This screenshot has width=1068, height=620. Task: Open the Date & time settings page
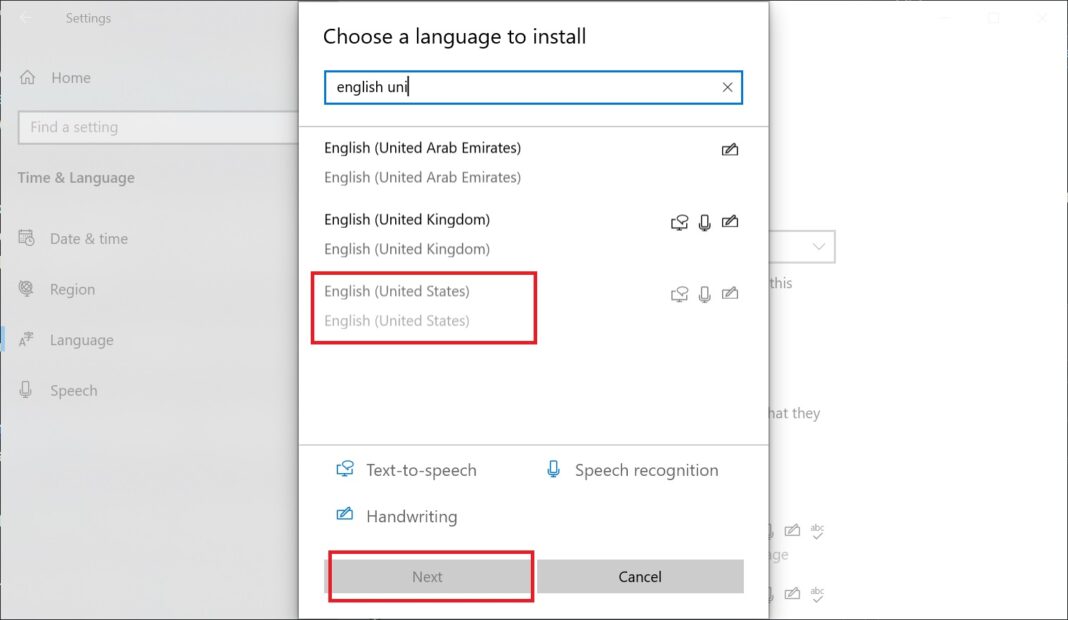[88, 239]
